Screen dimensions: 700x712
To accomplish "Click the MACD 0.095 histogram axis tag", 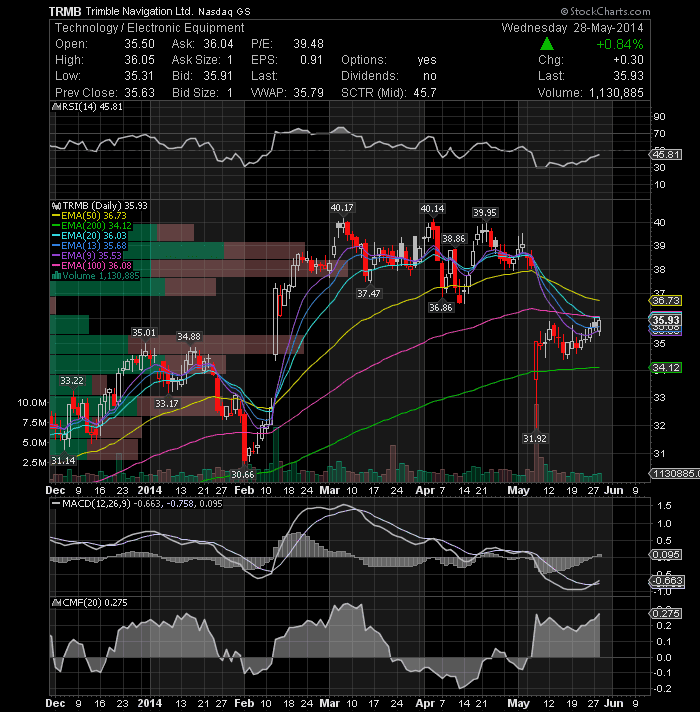I will click(666, 554).
